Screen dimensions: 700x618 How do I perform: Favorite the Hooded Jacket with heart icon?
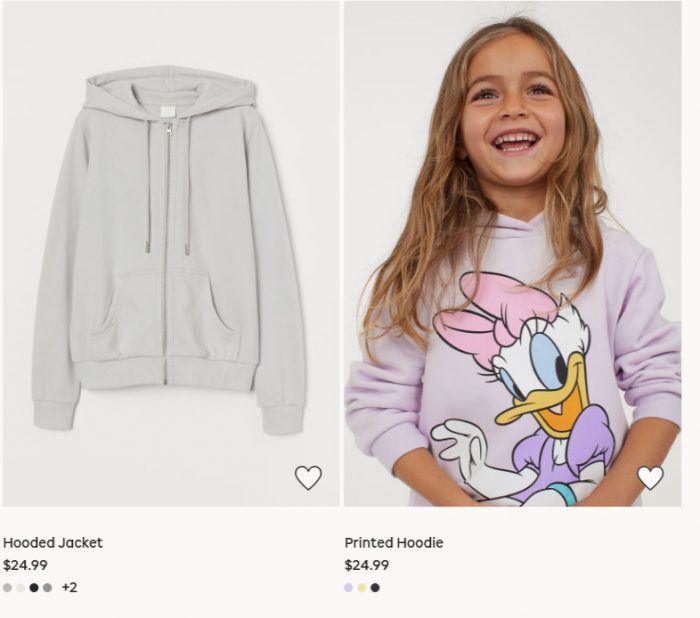point(308,478)
